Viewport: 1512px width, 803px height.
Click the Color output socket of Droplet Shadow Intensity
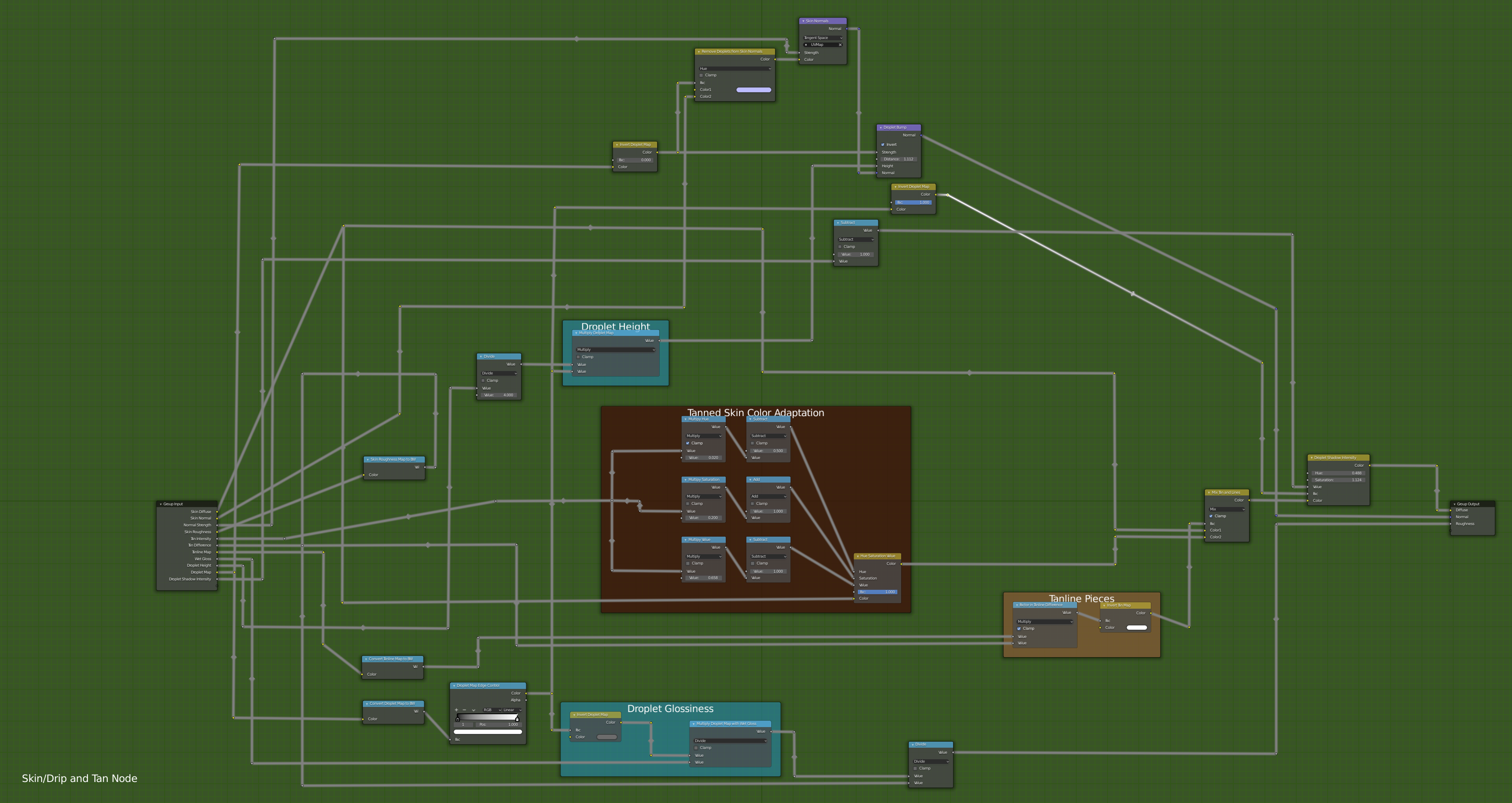point(1369,465)
